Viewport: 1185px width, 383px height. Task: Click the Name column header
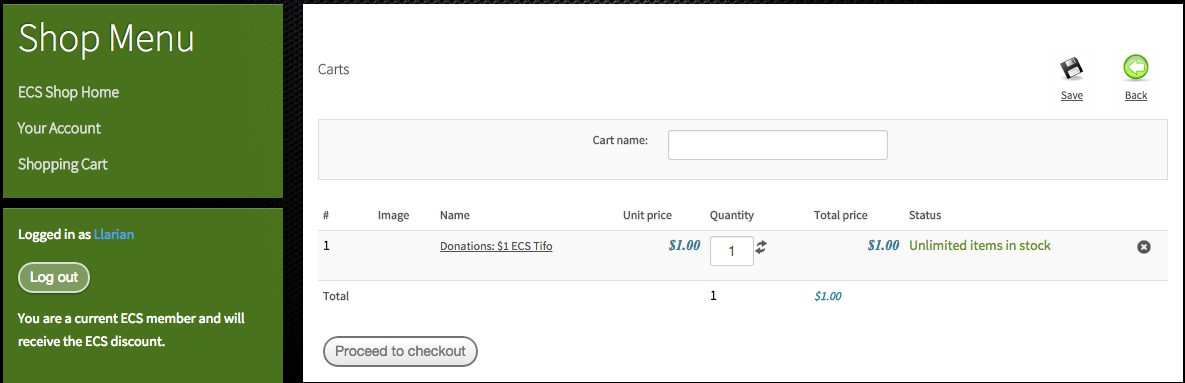pos(454,215)
